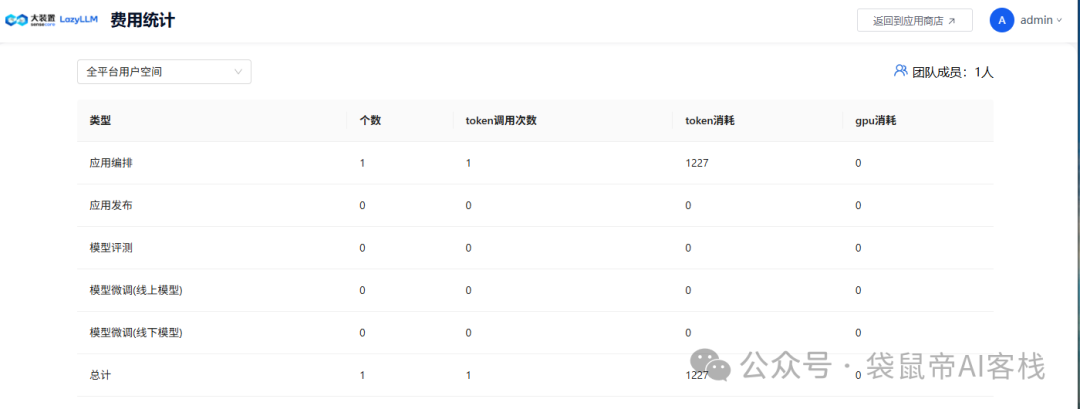The height and width of the screenshot is (409, 1080).
Task: Select the 模型微调(线下模型) row label
Action: tap(136, 333)
